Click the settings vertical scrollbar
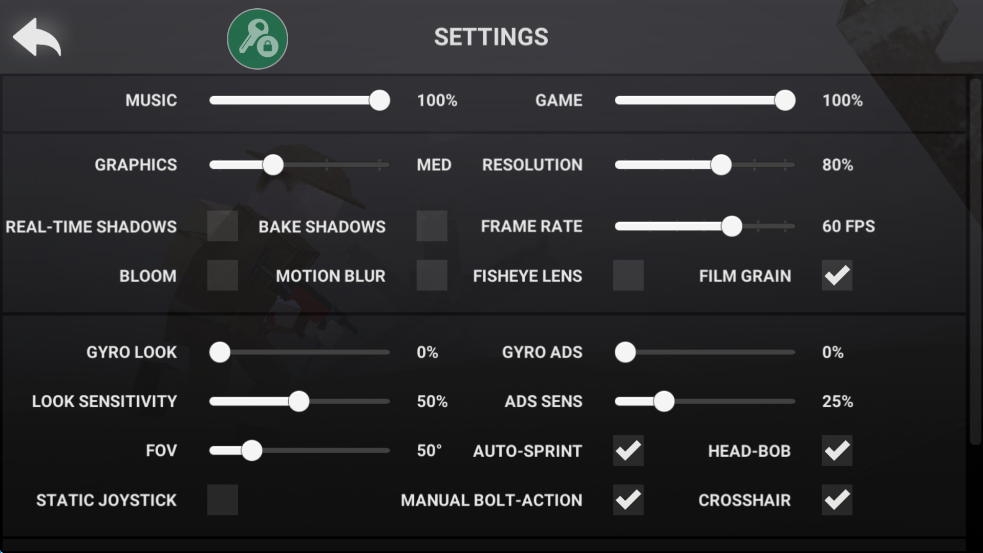Image resolution: width=983 pixels, height=553 pixels. (x=975, y=260)
